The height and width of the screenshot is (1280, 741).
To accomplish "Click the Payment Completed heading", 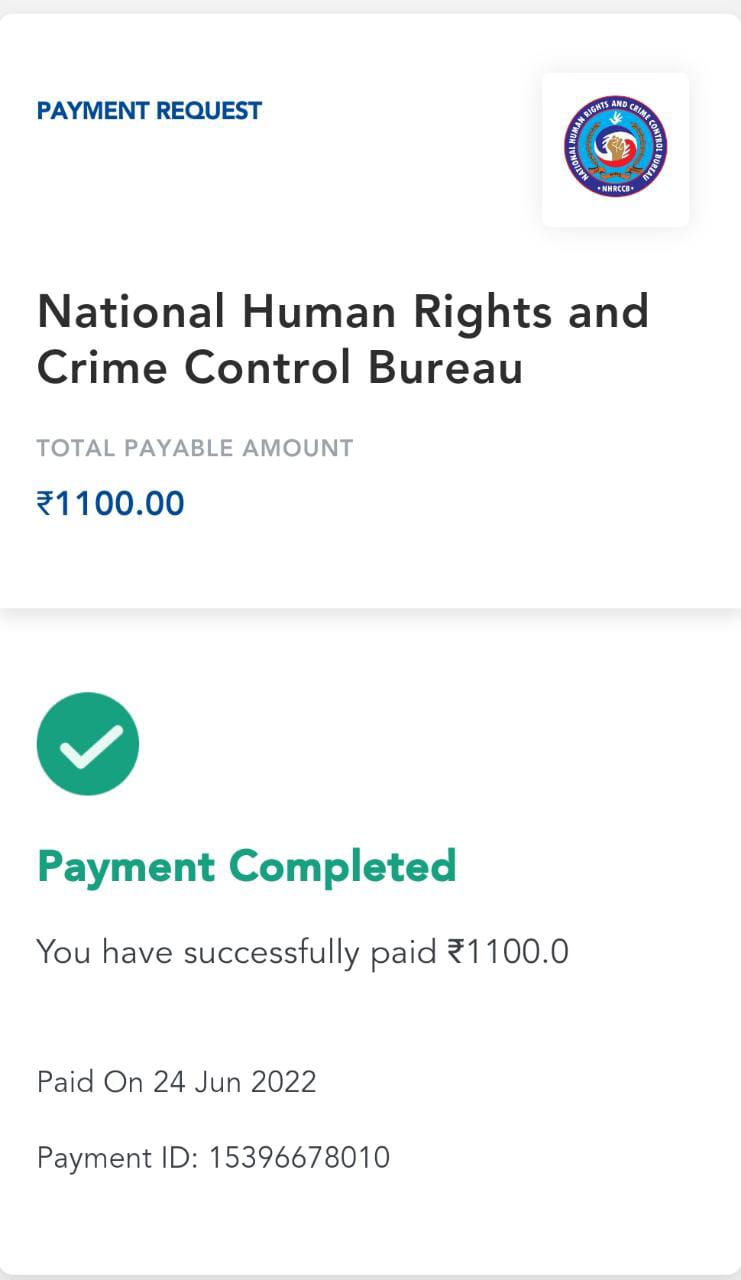I will pos(246,866).
